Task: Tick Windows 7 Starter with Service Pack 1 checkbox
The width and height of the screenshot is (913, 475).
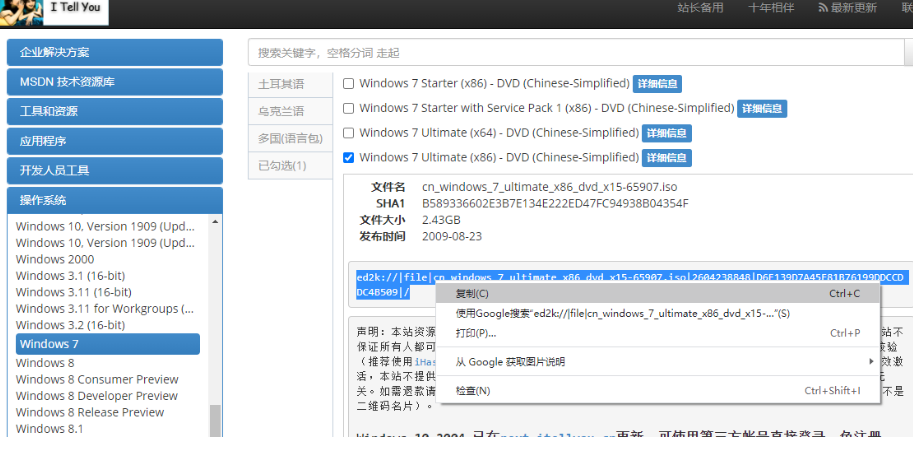Action: point(349,108)
